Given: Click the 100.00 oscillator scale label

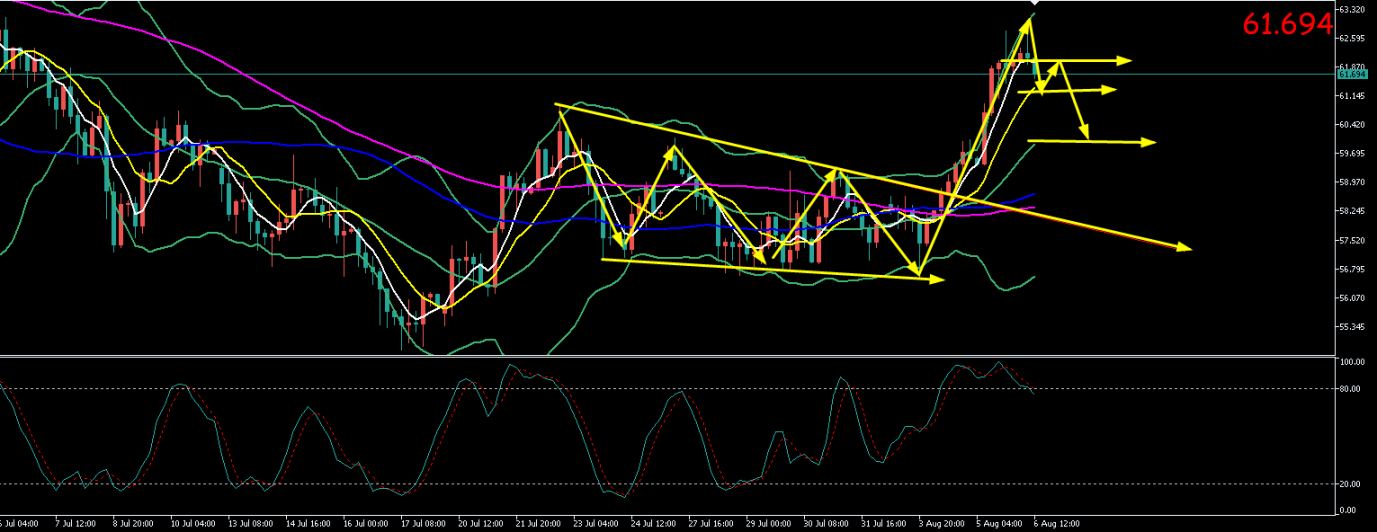Looking at the screenshot, I should (x=1352, y=362).
